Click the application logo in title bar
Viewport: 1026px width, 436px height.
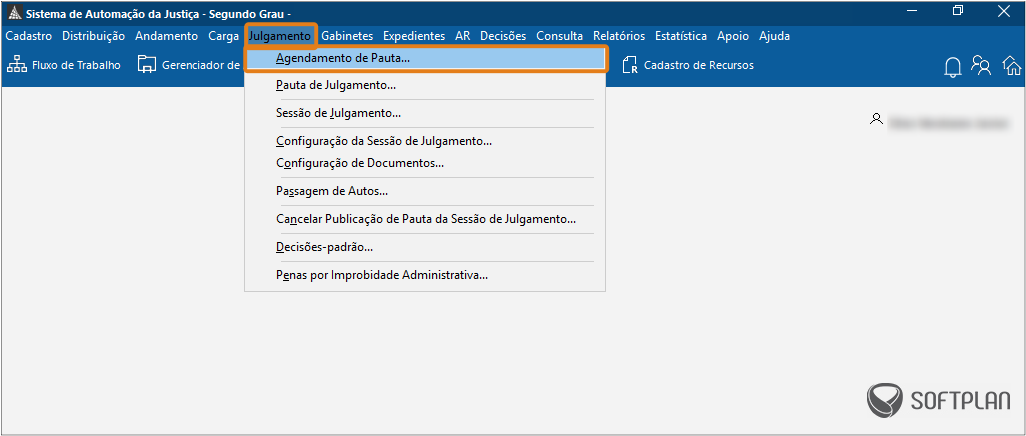(x=13, y=12)
